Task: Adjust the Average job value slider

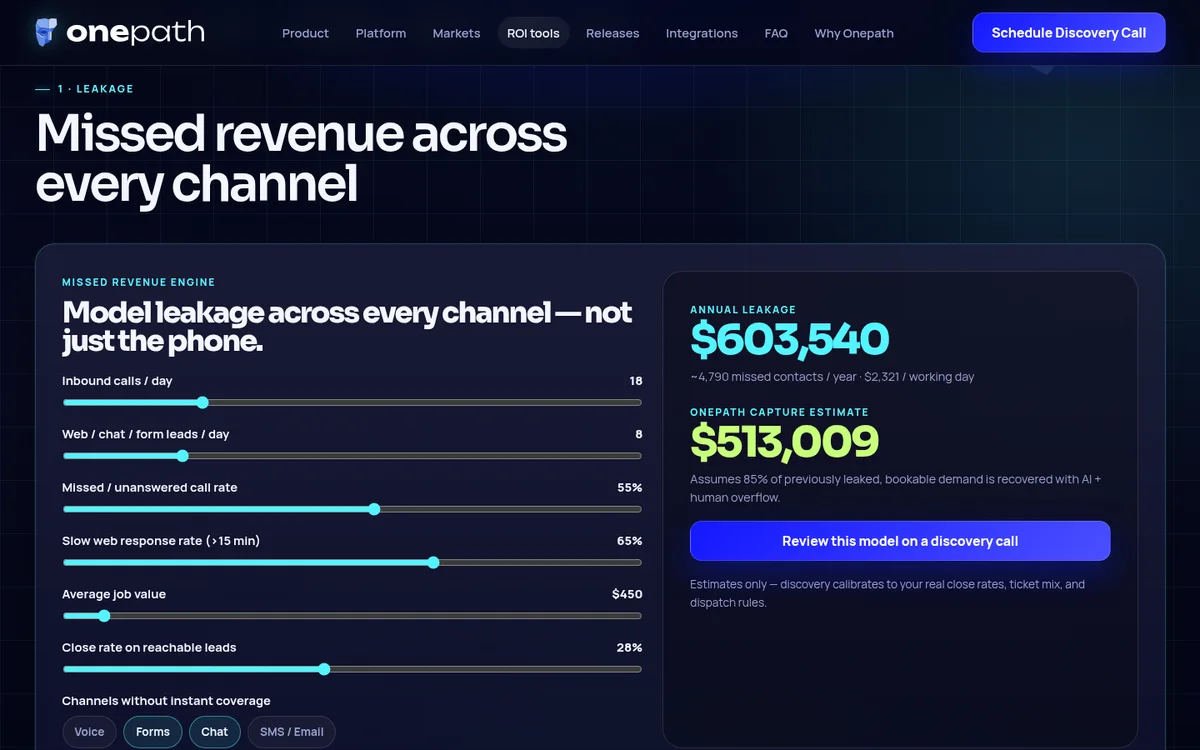Action: 352,615
